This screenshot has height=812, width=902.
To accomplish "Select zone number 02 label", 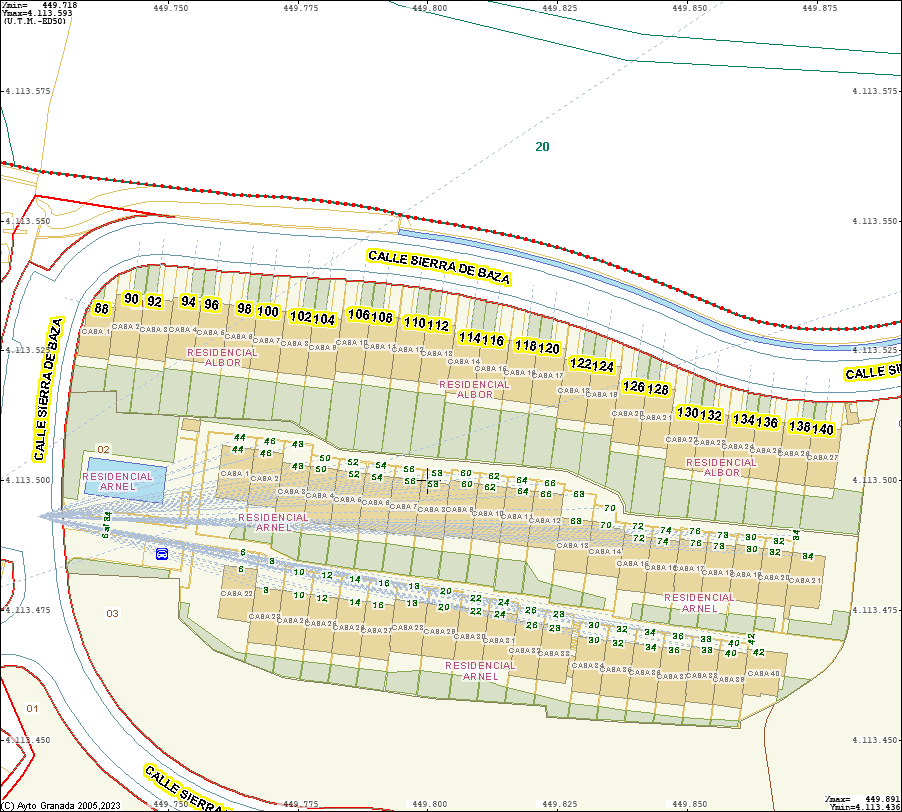I will pos(103,450).
